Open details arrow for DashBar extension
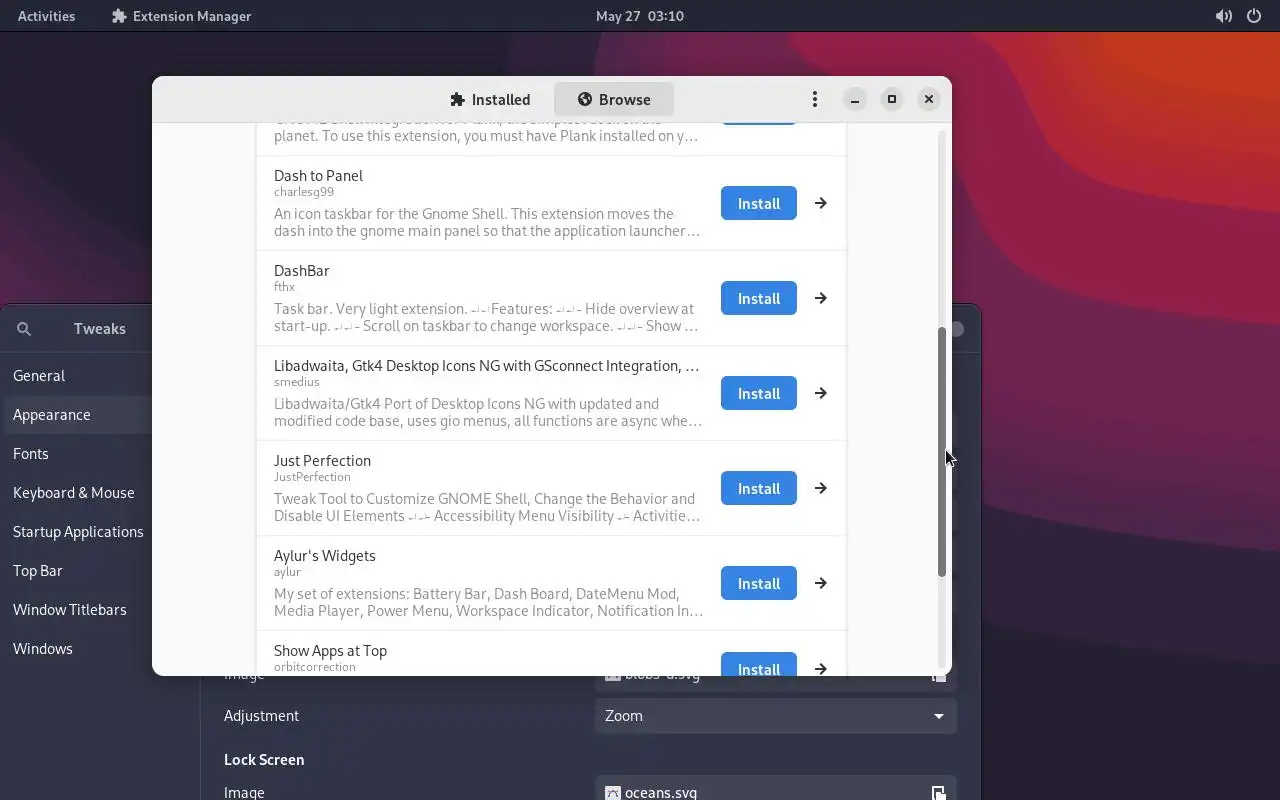 pyautogui.click(x=820, y=298)
